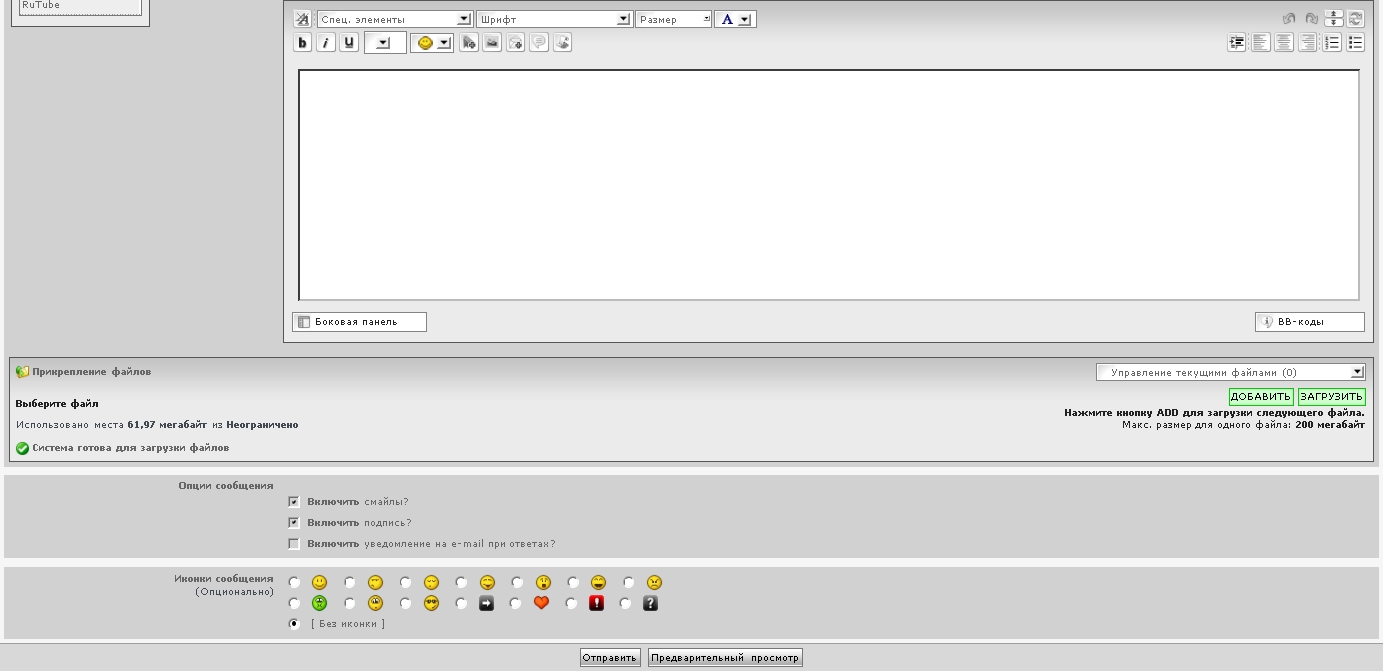Select the heart message icon radio button
Image resolution: width=1383 pixels, height=671 pixels.
515,604
